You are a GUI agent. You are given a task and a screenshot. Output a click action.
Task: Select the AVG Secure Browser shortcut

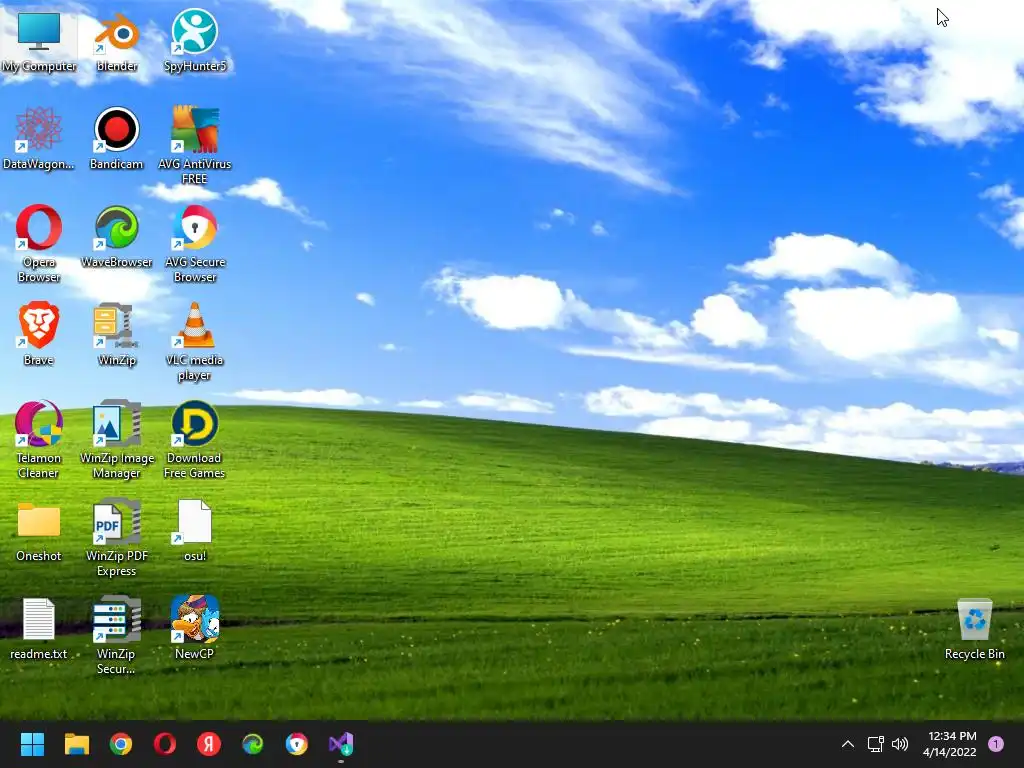[195, 244]
